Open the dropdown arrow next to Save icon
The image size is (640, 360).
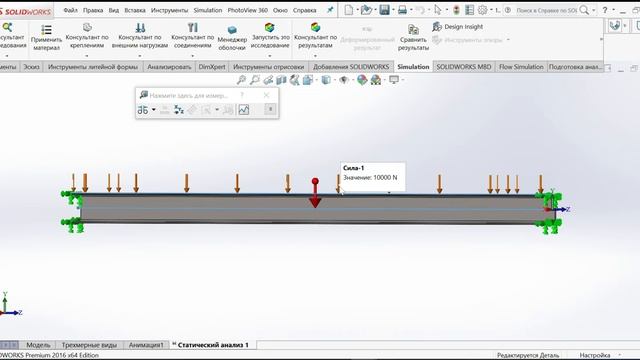coord(393,10)
